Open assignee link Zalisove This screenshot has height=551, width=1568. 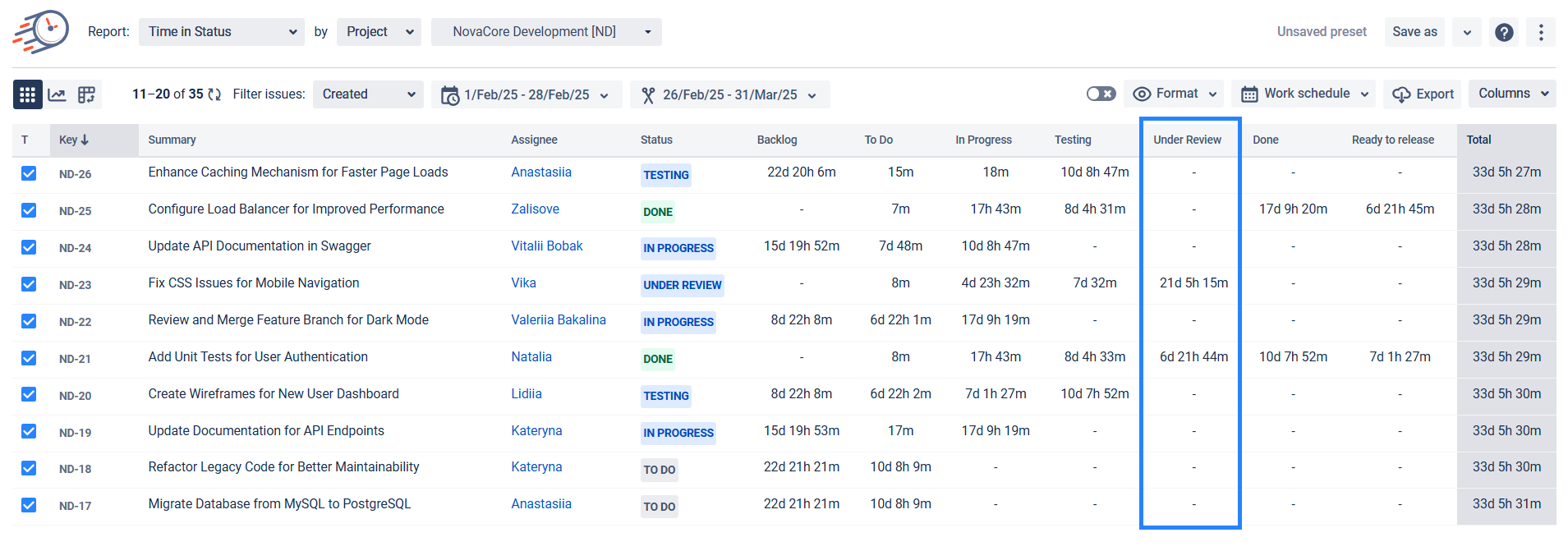pos(535,209)
